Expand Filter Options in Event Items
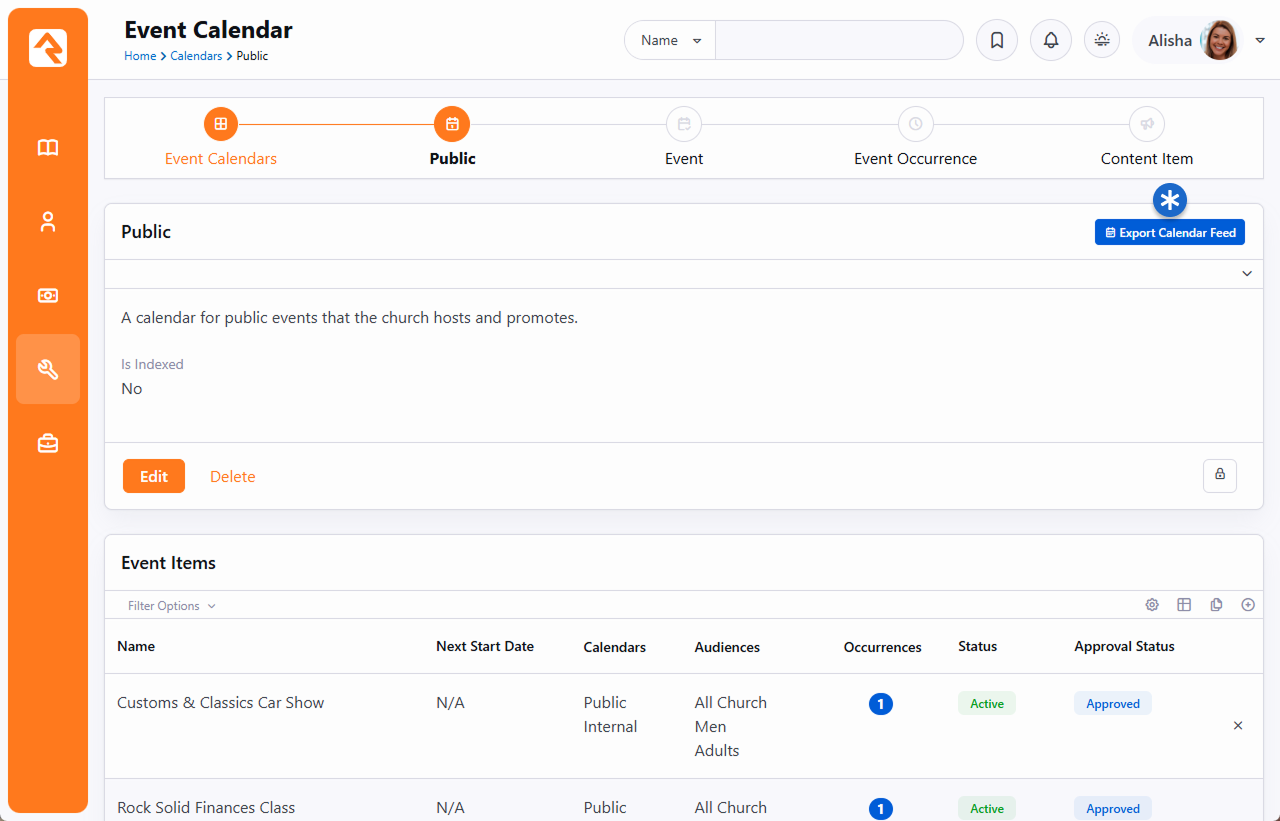The image size is (1280, 821). coord(171,606)
